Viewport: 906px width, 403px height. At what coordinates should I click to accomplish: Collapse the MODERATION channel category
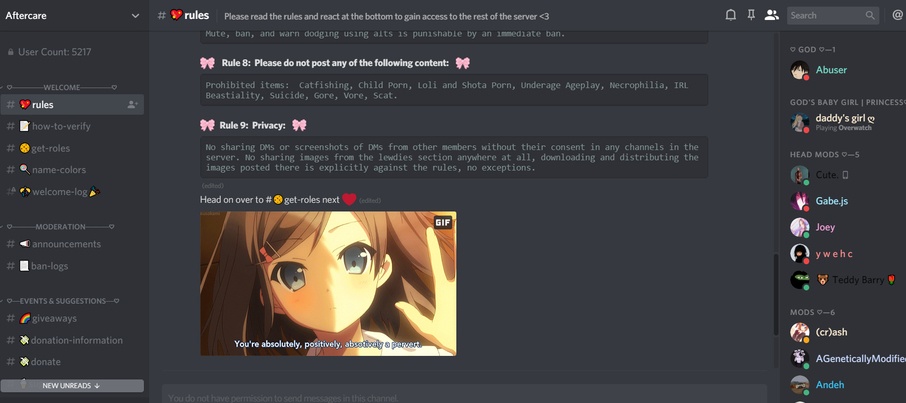tap(60, 227)
